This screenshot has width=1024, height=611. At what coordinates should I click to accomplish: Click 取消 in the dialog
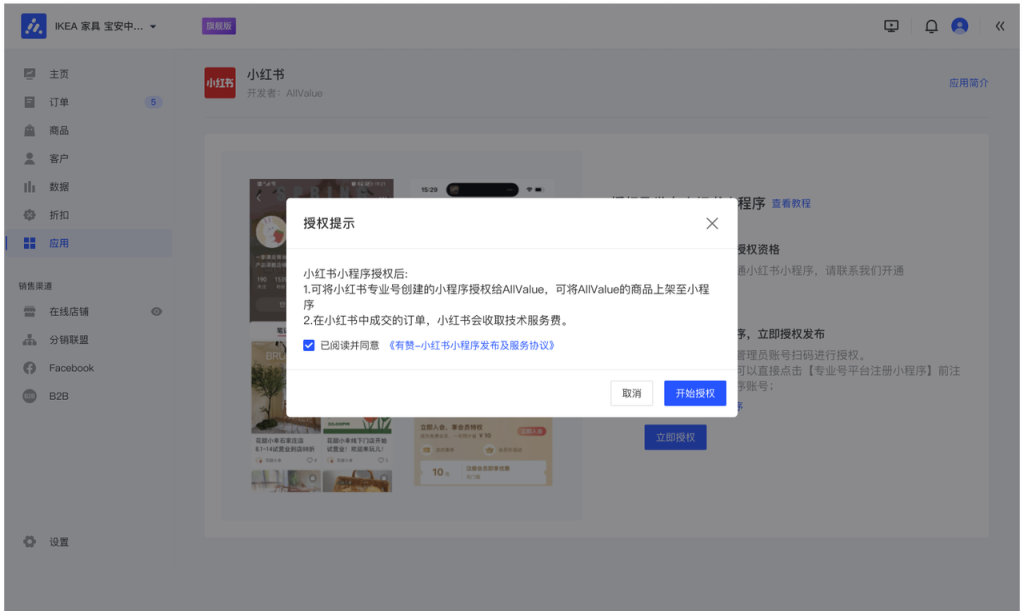[x=632, y=393]
